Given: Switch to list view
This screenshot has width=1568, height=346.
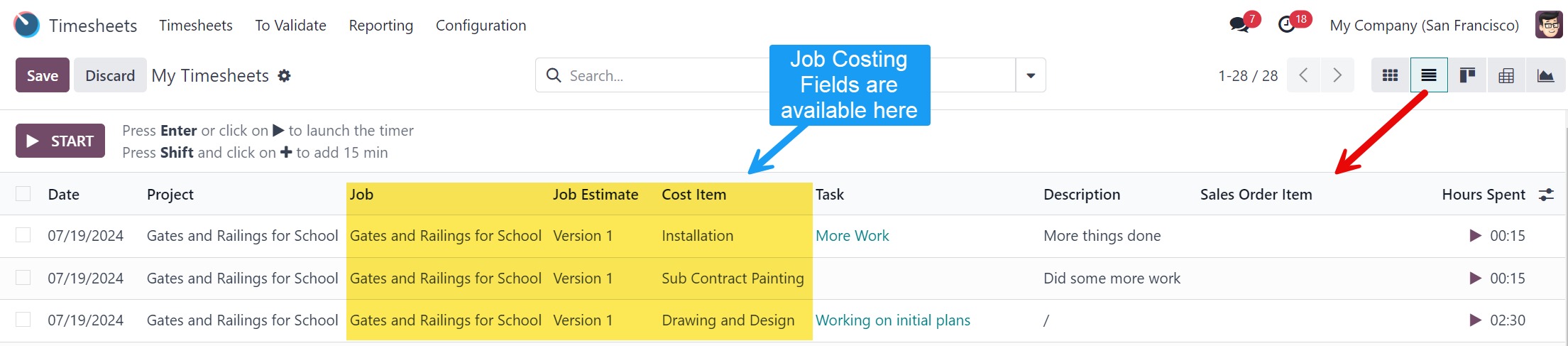Looking at the screenshot, I should point(1429,75).
